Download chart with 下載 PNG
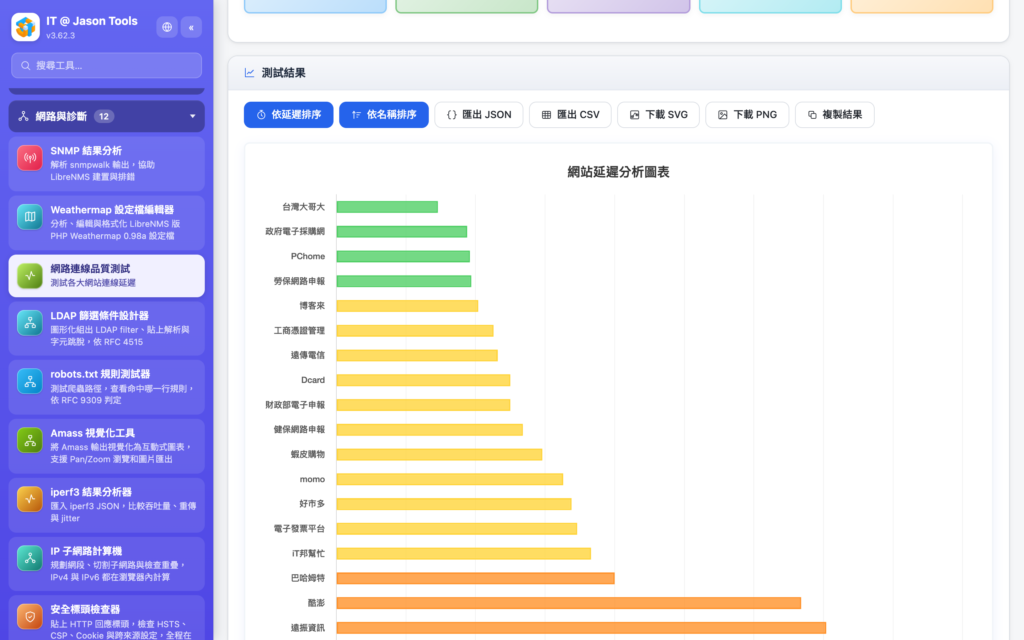Viewport: 1024px width, 640px height. pos(747,115)
